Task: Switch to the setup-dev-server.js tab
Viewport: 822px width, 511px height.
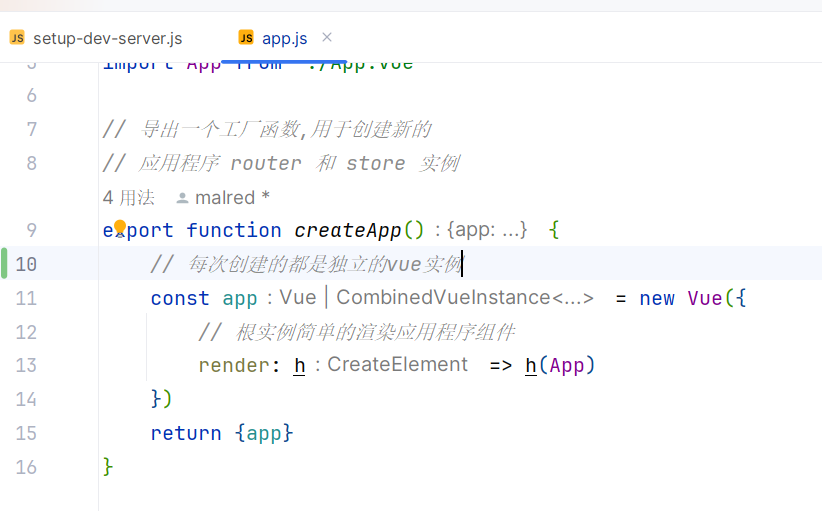Action: (107, 39)
